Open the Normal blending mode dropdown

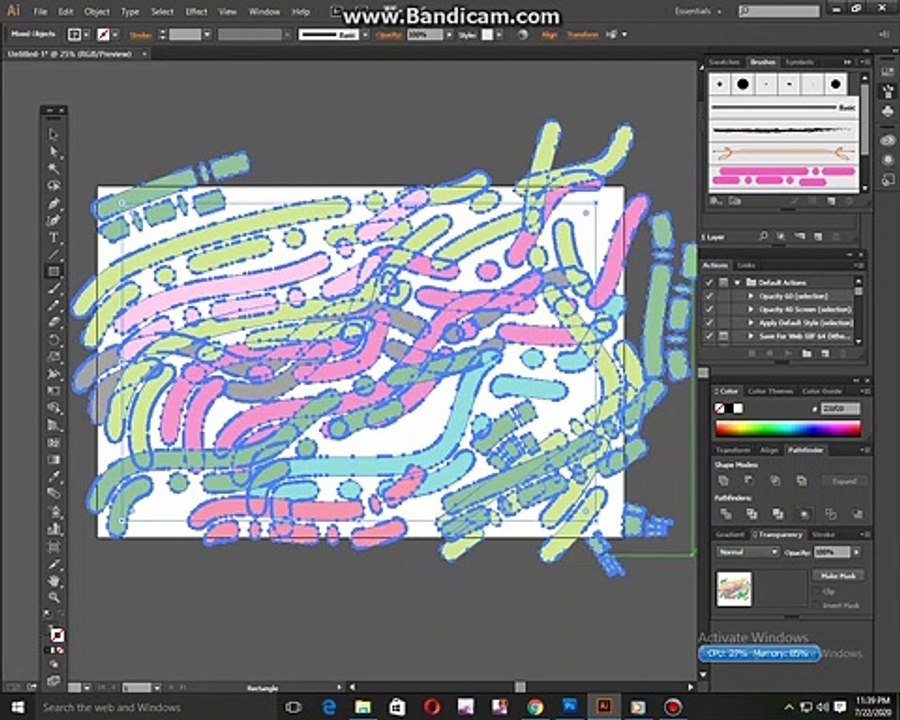(x=747, y=552)
